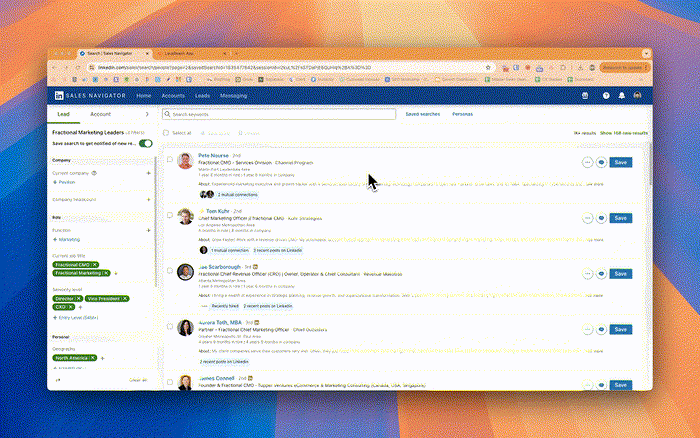700x438 pixels.
Task: Select Pete Nourse's checkbox
Action: click(x=170, y=159)
